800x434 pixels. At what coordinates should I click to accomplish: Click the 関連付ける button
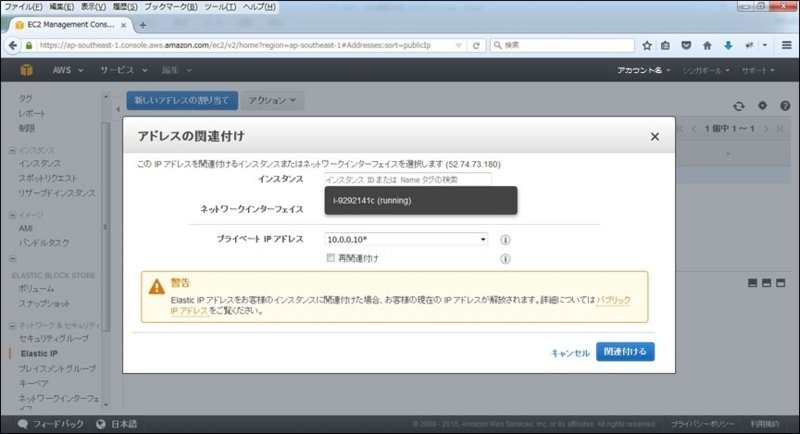pyautogui.click(x=625, y=352)
